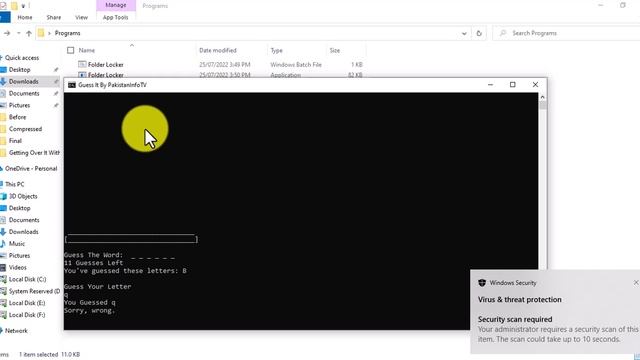Viewport: 640px width, 360px height.
Task: Click the console vertical scrollbar thumb
Action: [x=542, y=105]
